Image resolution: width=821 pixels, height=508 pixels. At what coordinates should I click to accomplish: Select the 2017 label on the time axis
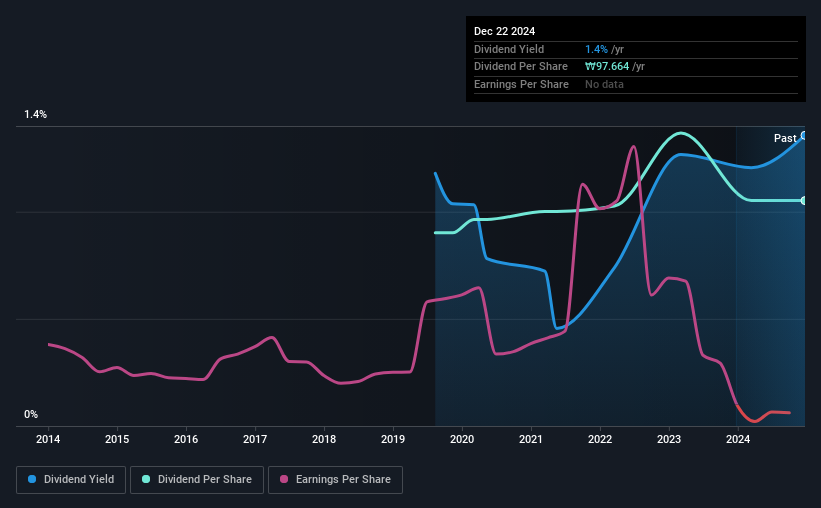pyautogui.click(x=255, y=439)
